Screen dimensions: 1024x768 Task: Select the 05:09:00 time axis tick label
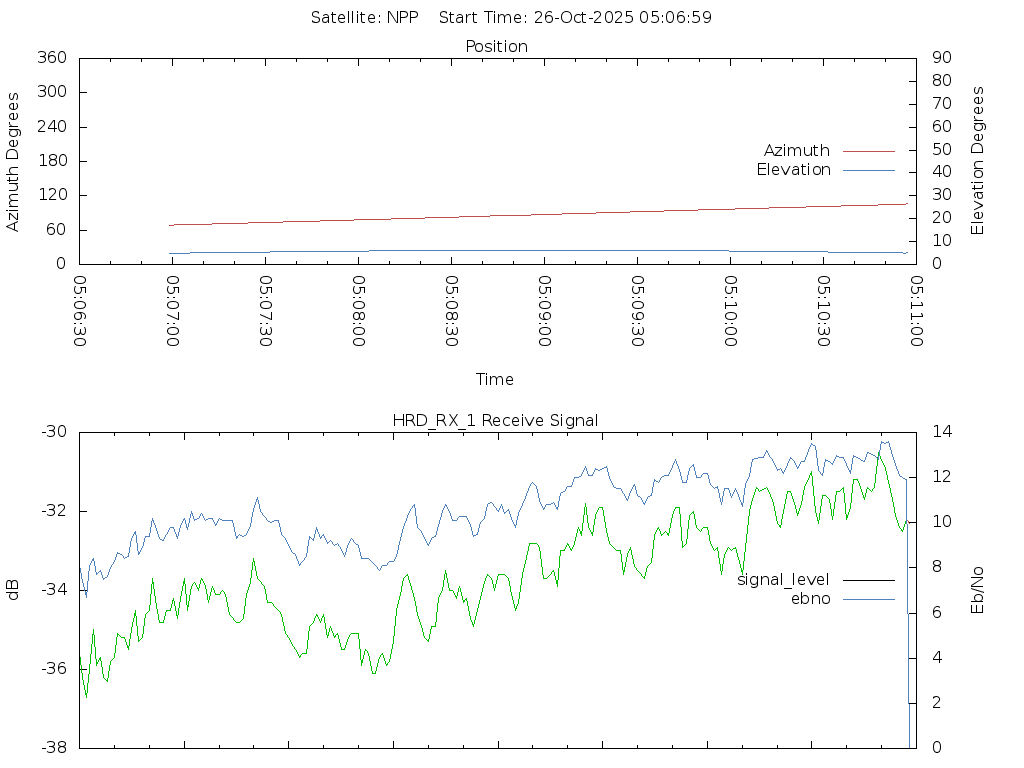point(544,311)
